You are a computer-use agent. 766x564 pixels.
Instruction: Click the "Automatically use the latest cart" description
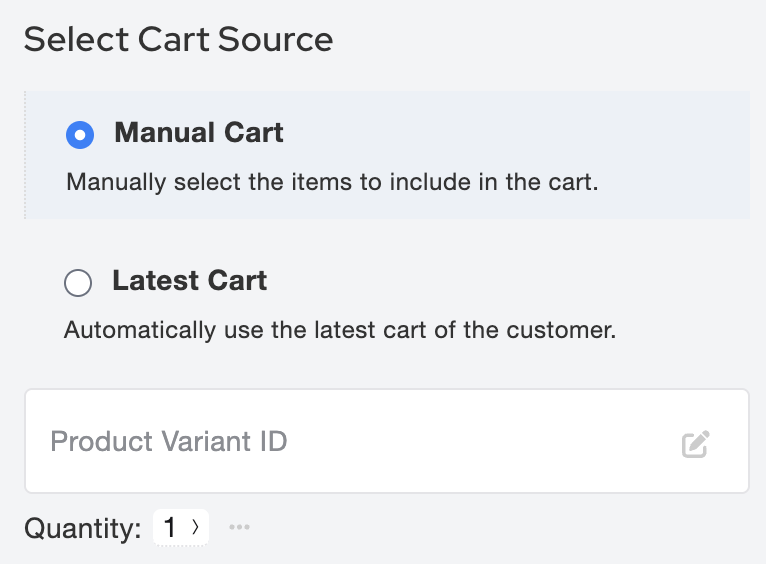coord(339,330)
